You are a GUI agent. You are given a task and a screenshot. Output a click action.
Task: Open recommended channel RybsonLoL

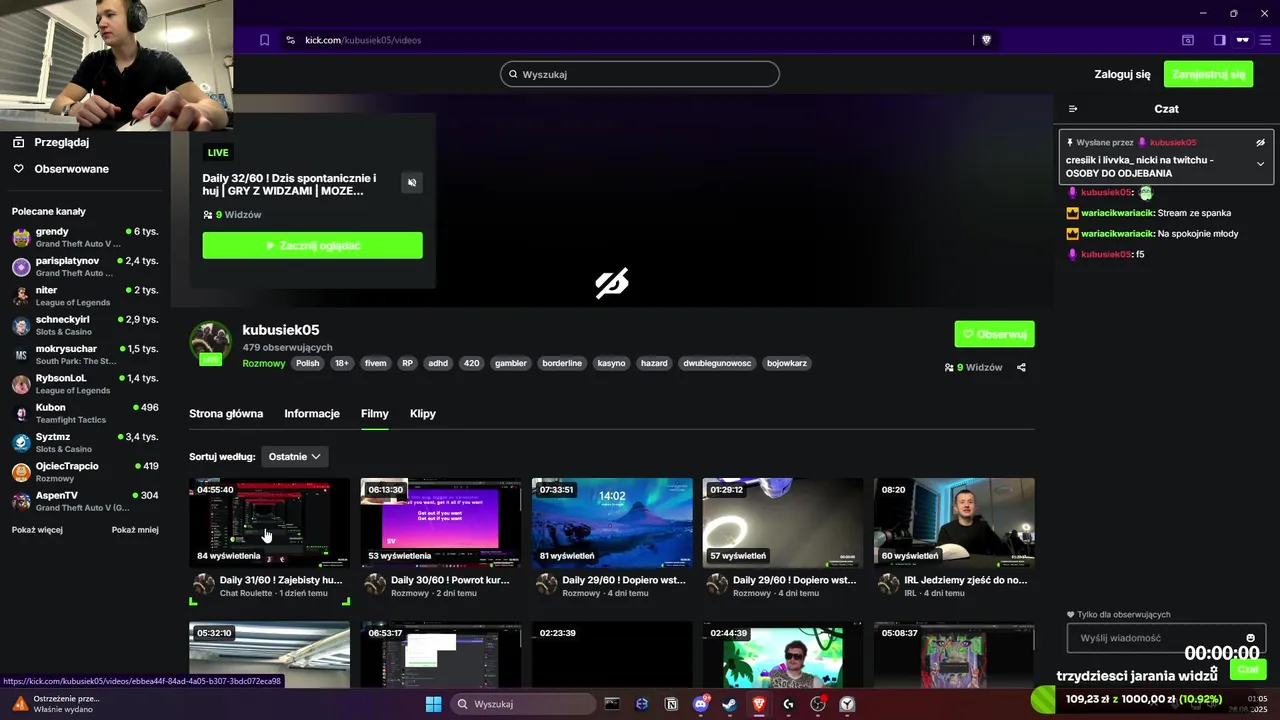coord(85,384)
